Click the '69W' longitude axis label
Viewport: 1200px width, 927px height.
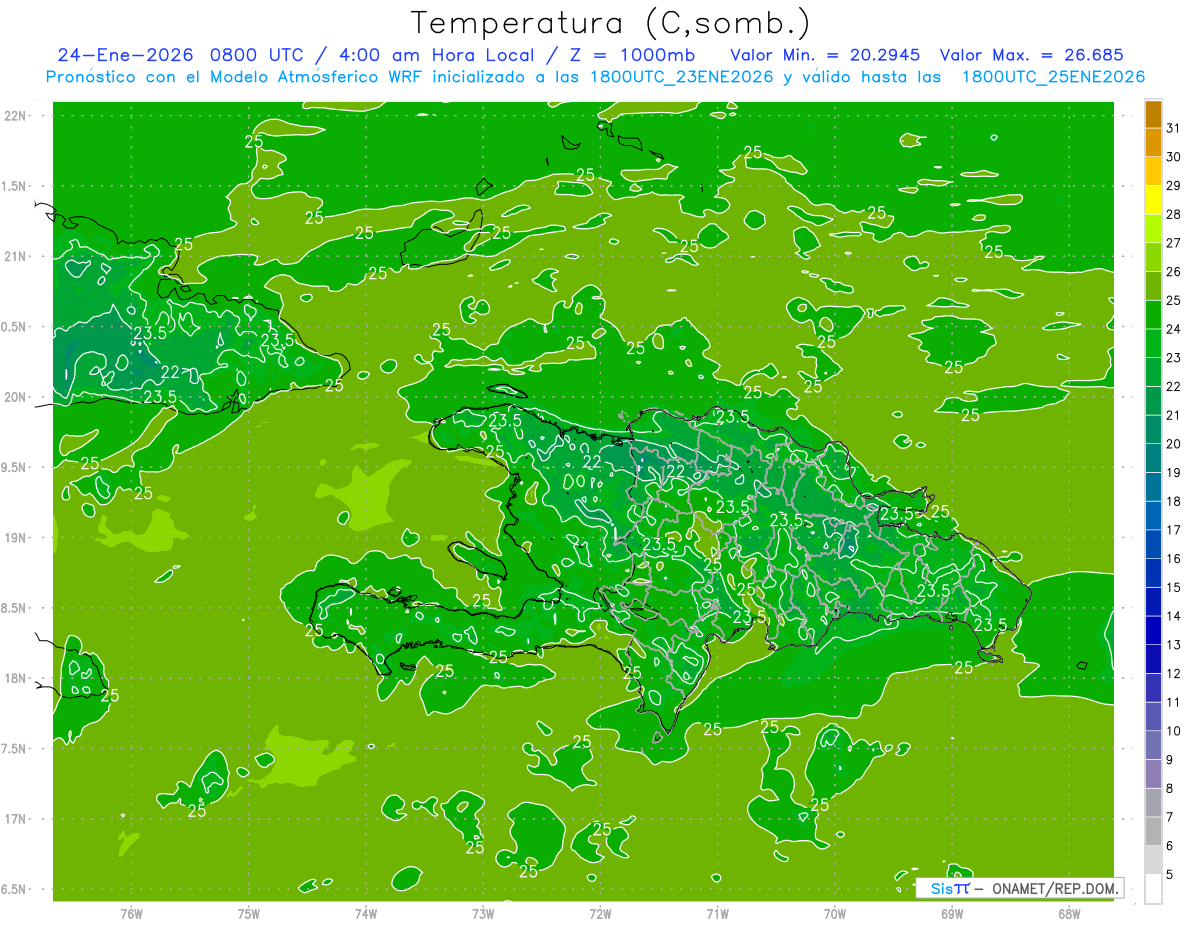coord(951,914)
